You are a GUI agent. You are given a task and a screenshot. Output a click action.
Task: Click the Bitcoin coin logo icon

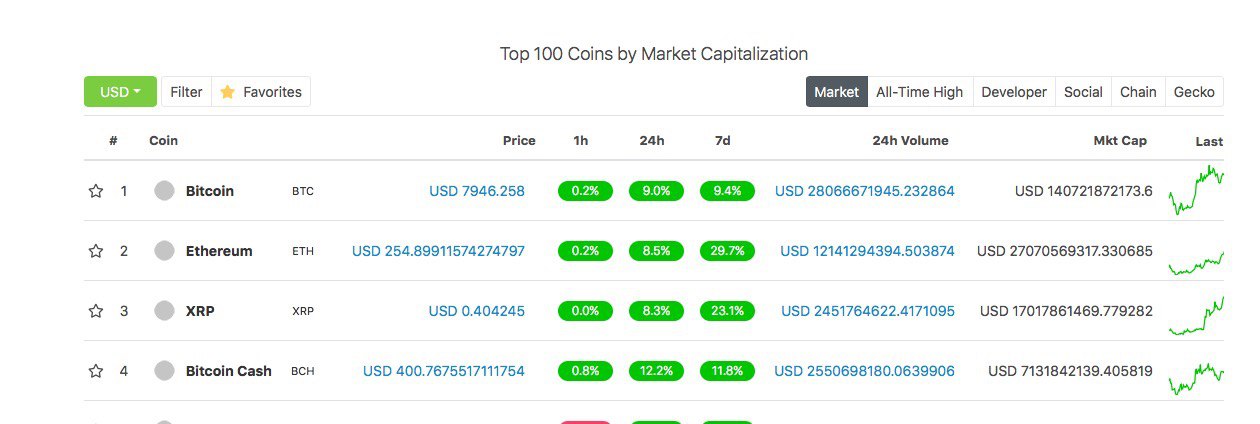pos(164,191)
